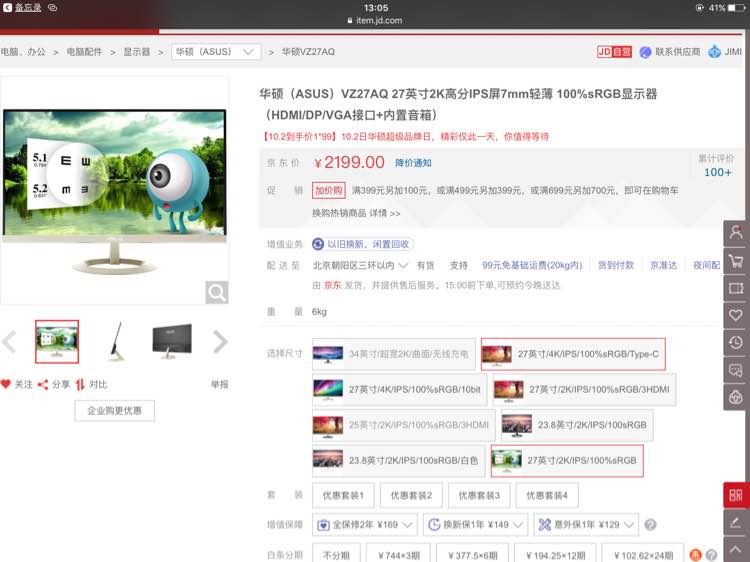Follow product with the 关注 heart

pyautogui.click(x=17, y=384)
